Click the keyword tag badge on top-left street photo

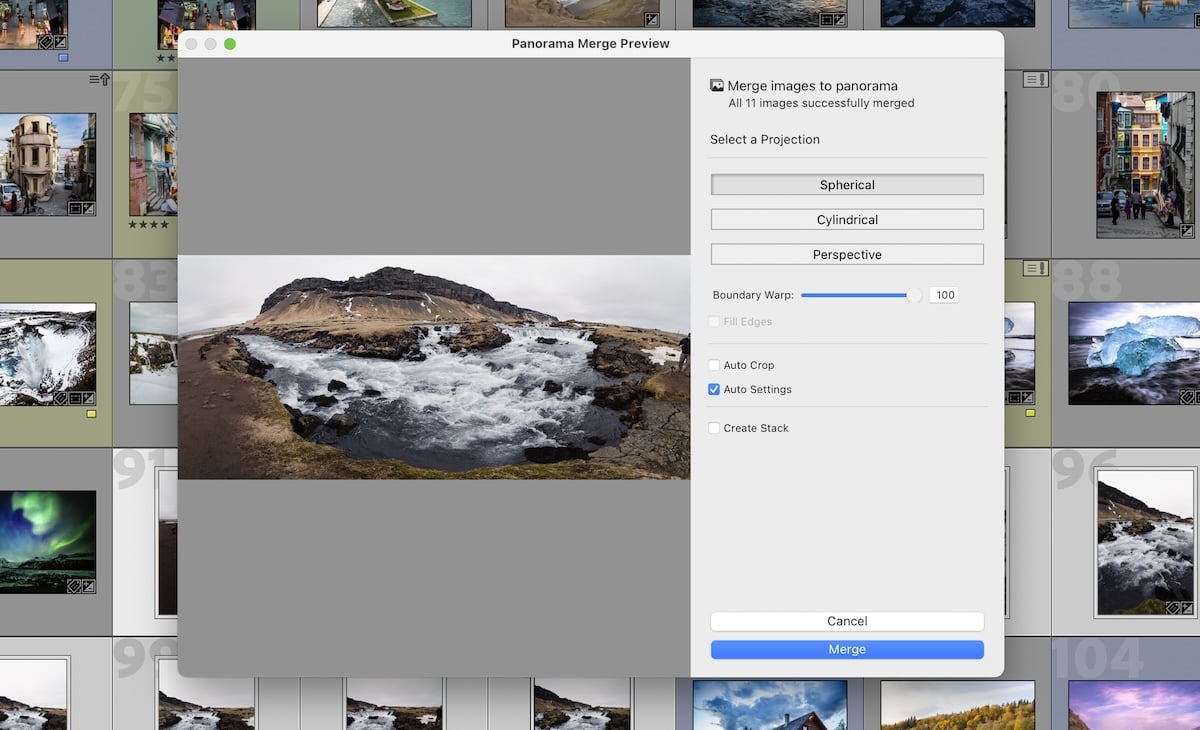[44, 42]
